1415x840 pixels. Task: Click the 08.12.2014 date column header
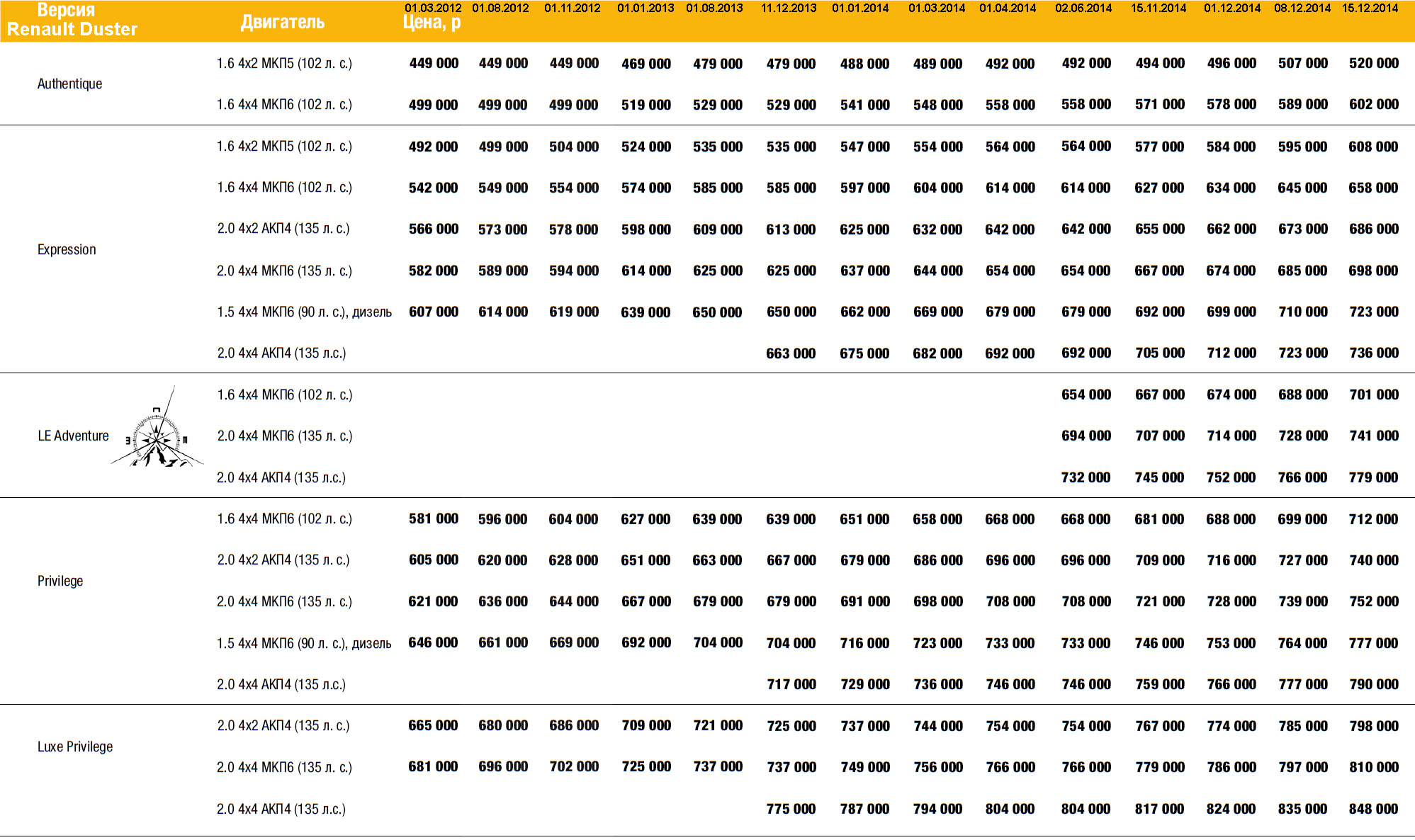pos(1302,8)
